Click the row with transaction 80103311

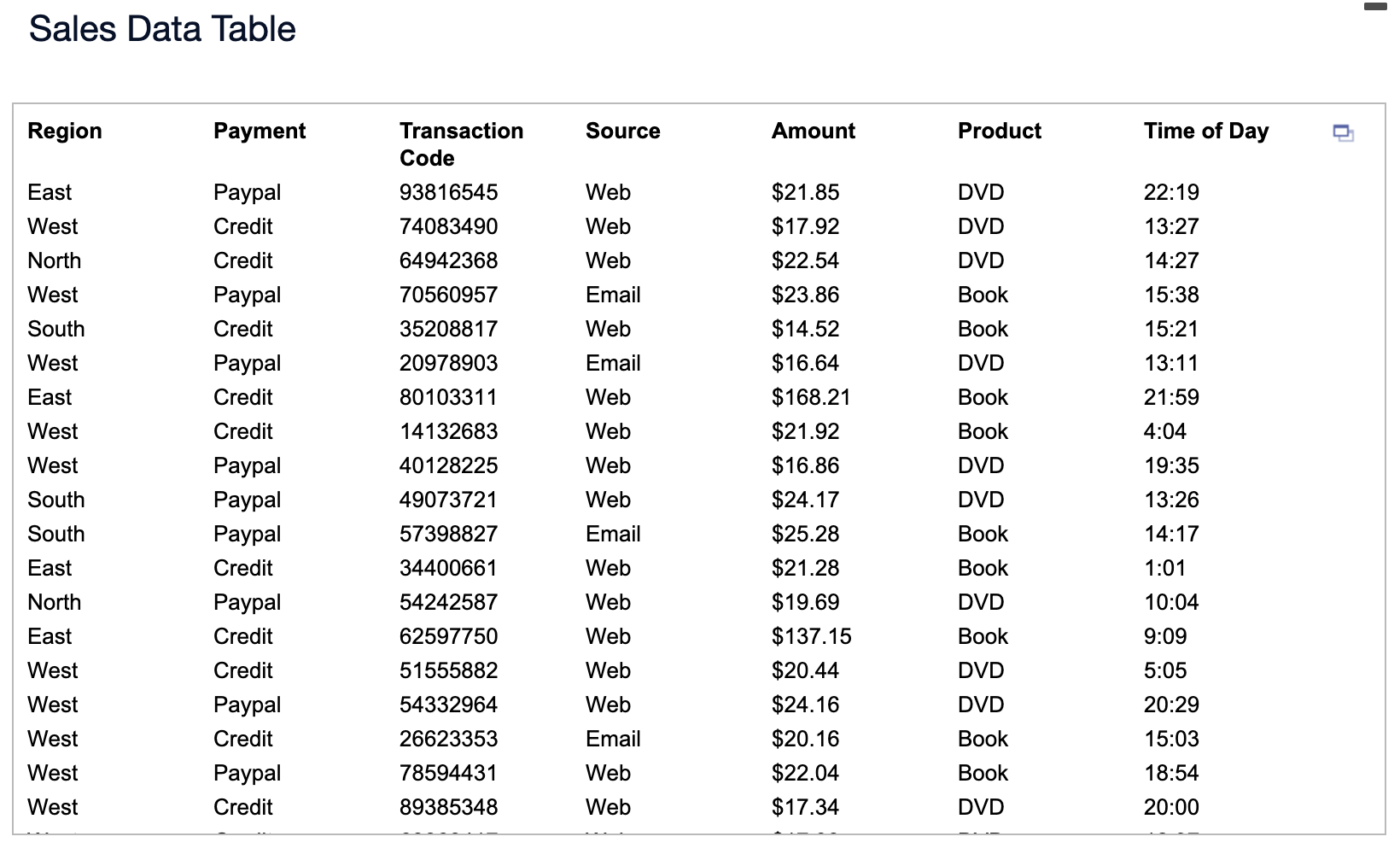click(448, 397)
